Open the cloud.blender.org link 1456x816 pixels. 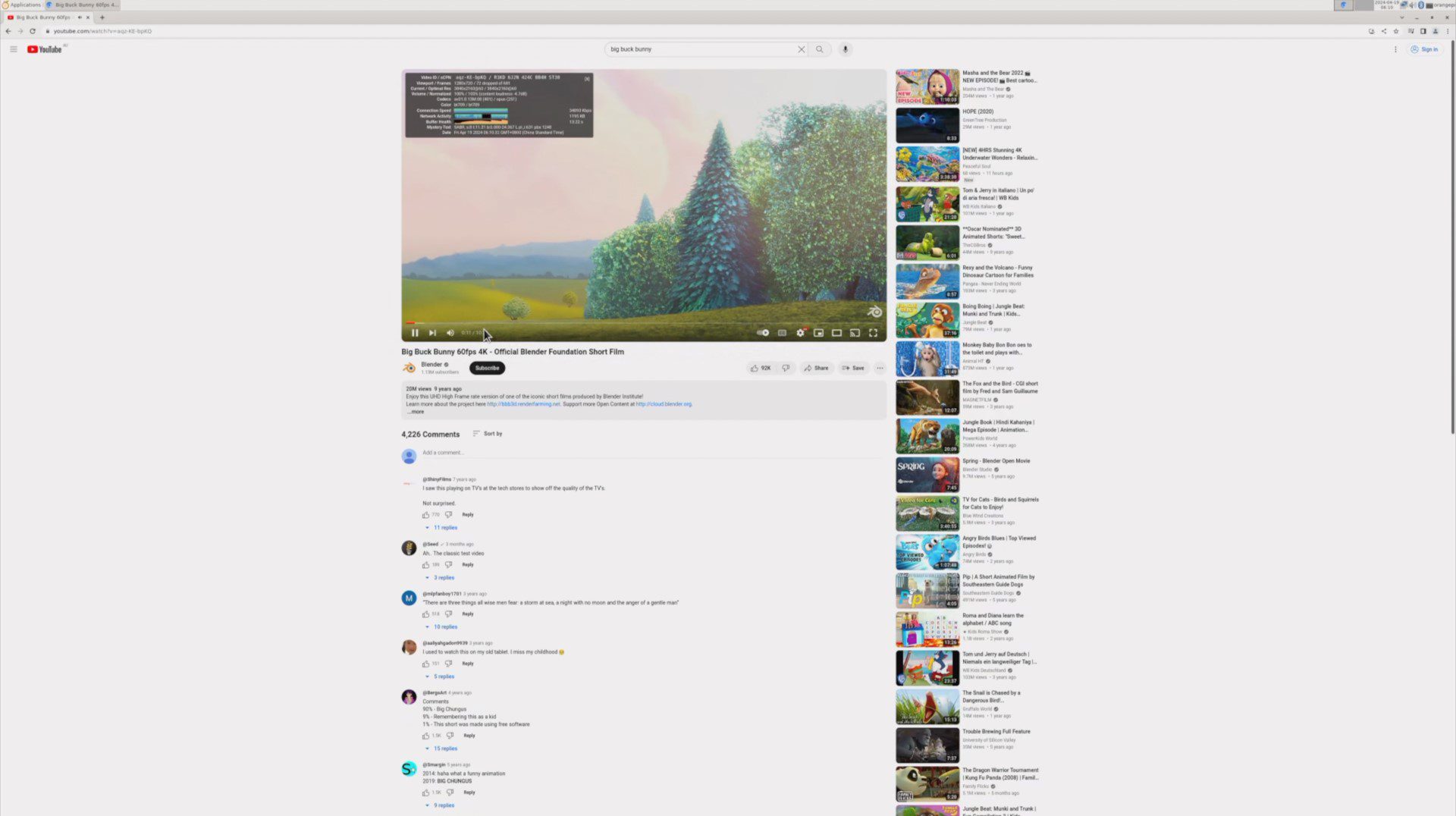[x=664, y=404]
